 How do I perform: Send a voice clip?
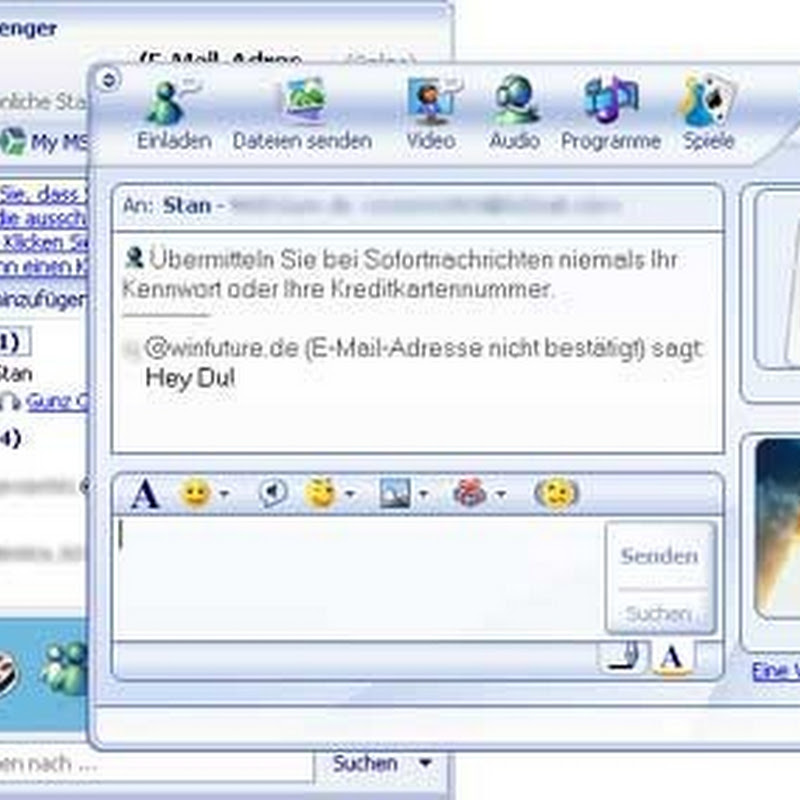[x=273, y=493]
